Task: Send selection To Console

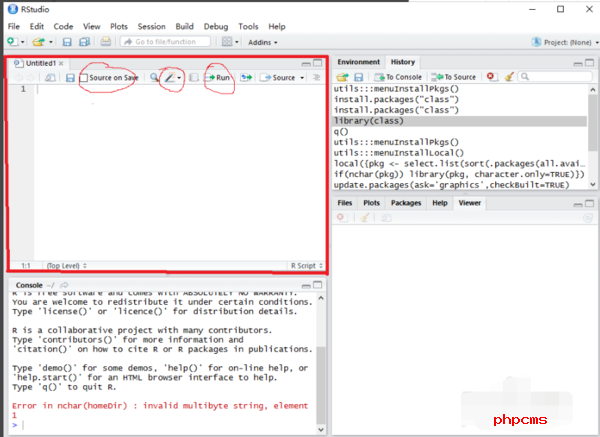Action: pos(398,77)
